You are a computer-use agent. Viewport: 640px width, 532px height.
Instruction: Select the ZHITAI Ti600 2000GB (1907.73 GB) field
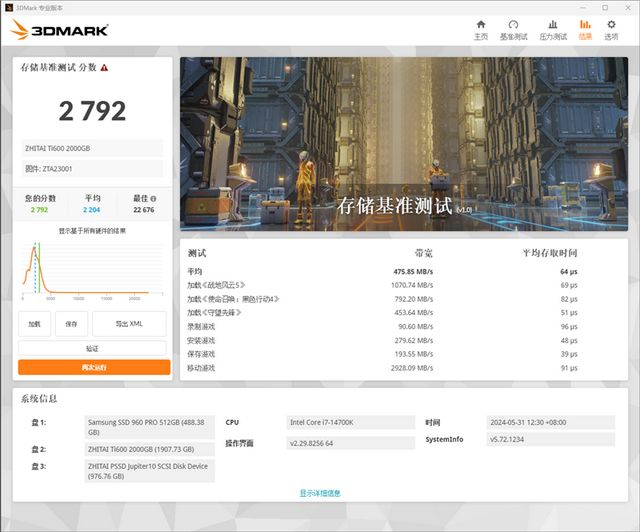click(x=149, y=449)
